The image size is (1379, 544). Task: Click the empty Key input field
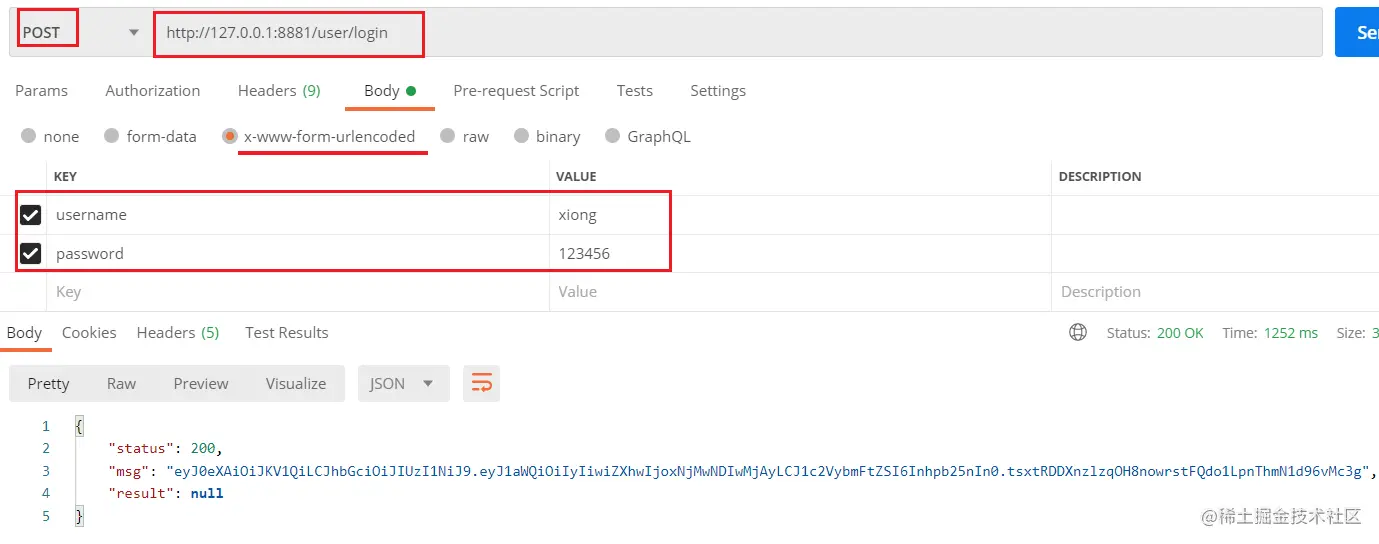pyautogui.click(x=298, y=292)
